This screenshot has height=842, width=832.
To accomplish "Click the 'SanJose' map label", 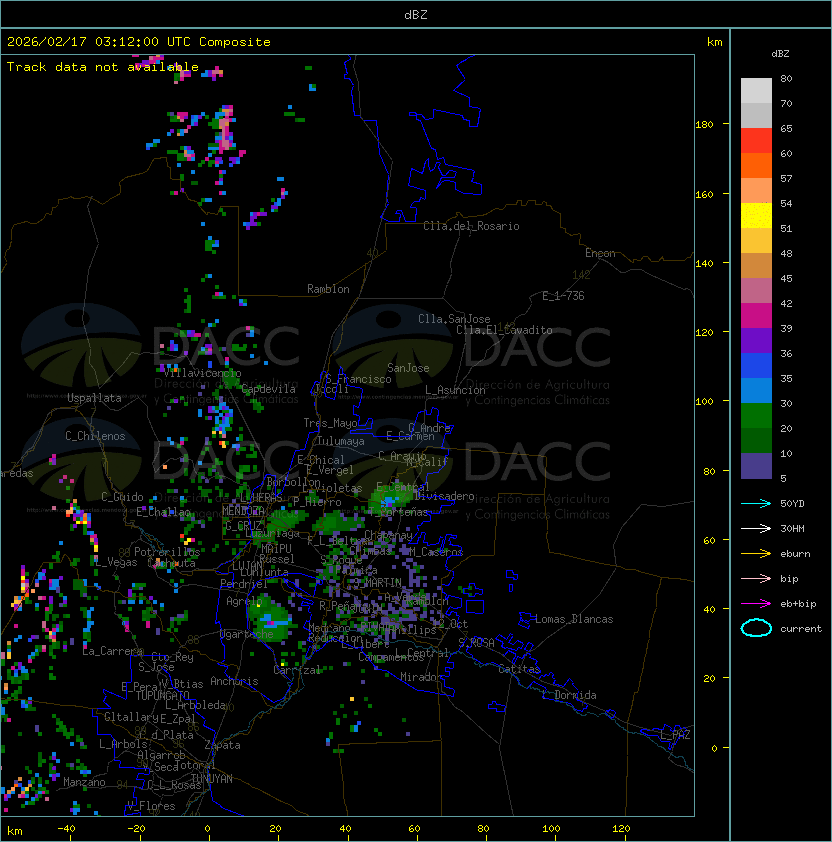I will [408, 368].
